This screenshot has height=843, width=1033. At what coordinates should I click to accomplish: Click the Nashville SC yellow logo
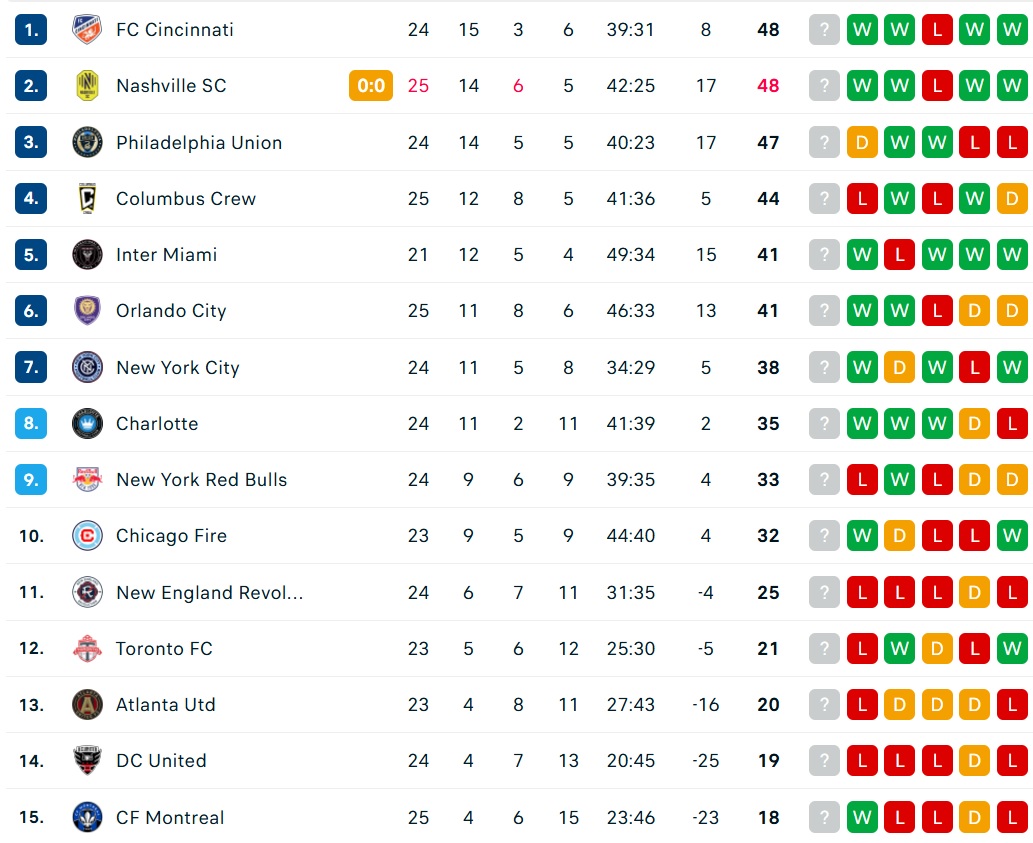click(x=87, y=86)
